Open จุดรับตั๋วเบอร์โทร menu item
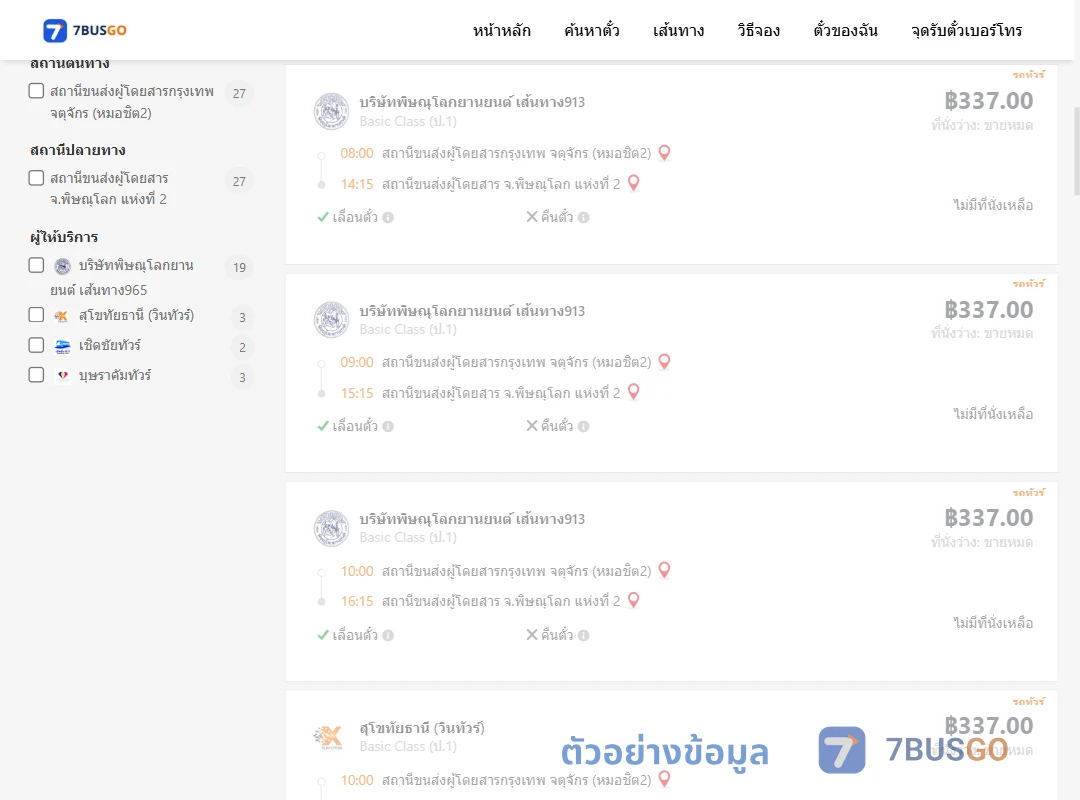This screenshot has height=800, width=1080. tap(966, 30)
